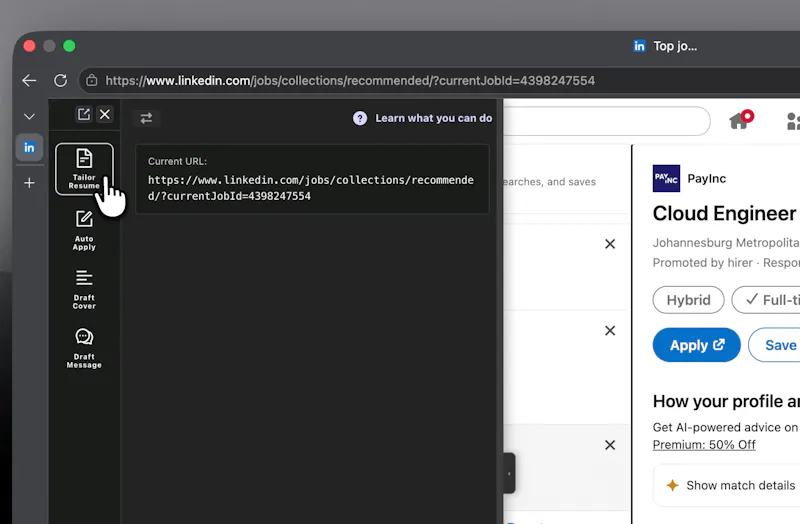This screenshot has height=524, width=800.
Task: Click the Cloud Engineer job title
Action: [724, 213]
